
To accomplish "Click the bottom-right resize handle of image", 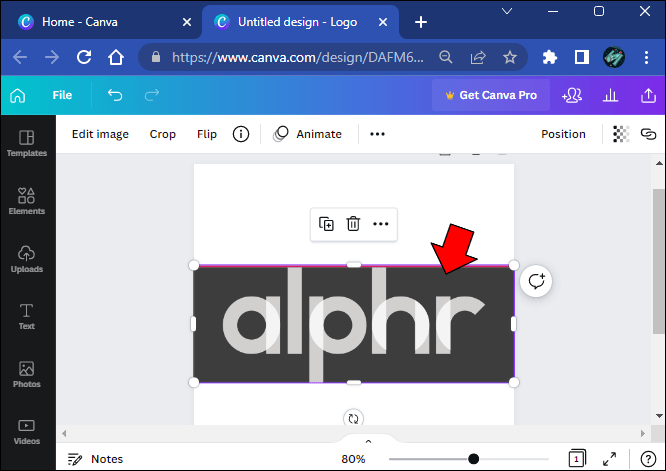I will pyautogui.click(x=514, y=382).
